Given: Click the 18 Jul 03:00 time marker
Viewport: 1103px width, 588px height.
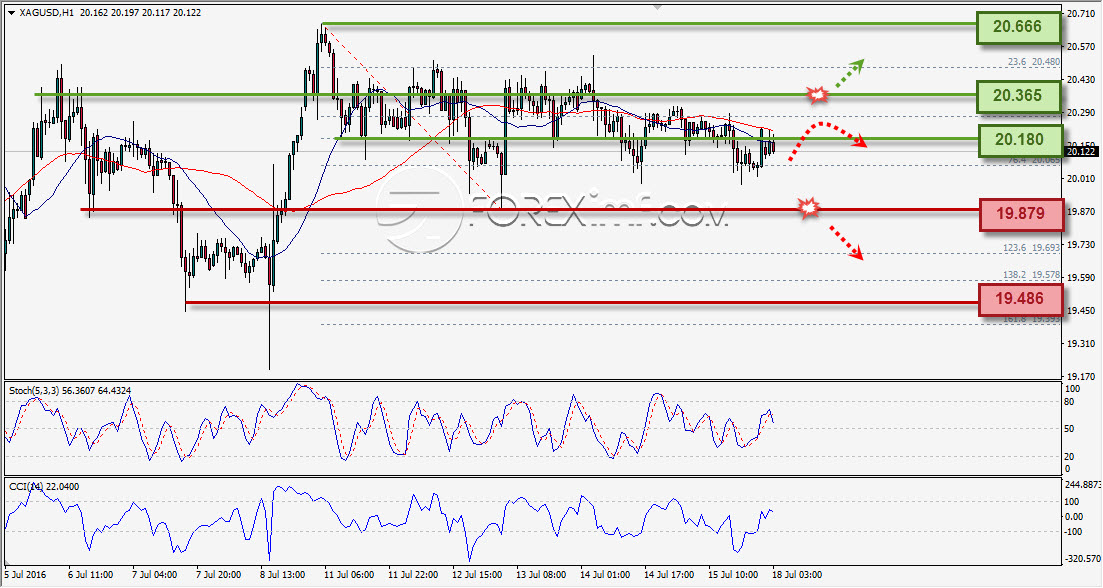Looking at the screenshot, I should pyautogui.click(x=796, y=575).
